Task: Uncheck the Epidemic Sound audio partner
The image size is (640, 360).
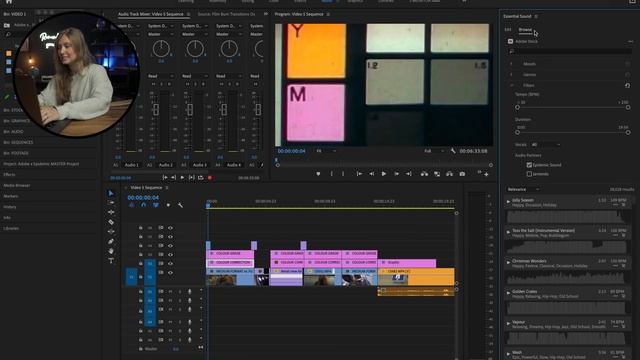Action: [529, 165]
